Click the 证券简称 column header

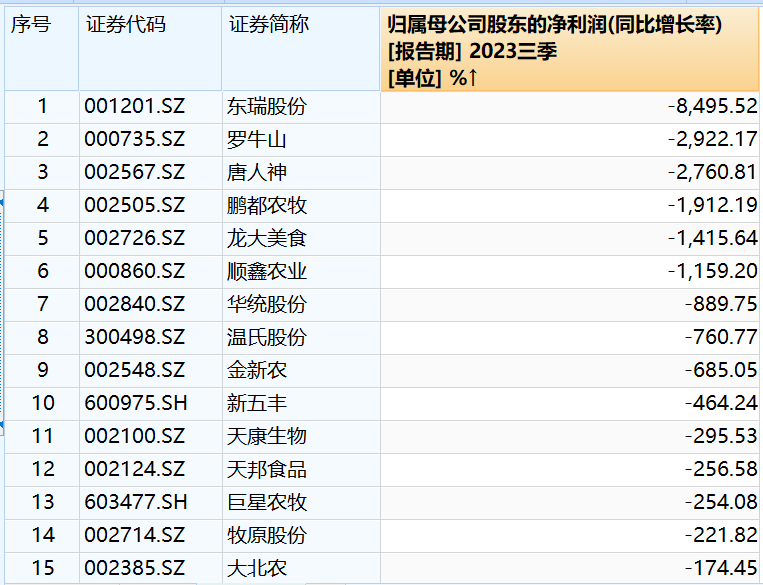tap(301, 49)
